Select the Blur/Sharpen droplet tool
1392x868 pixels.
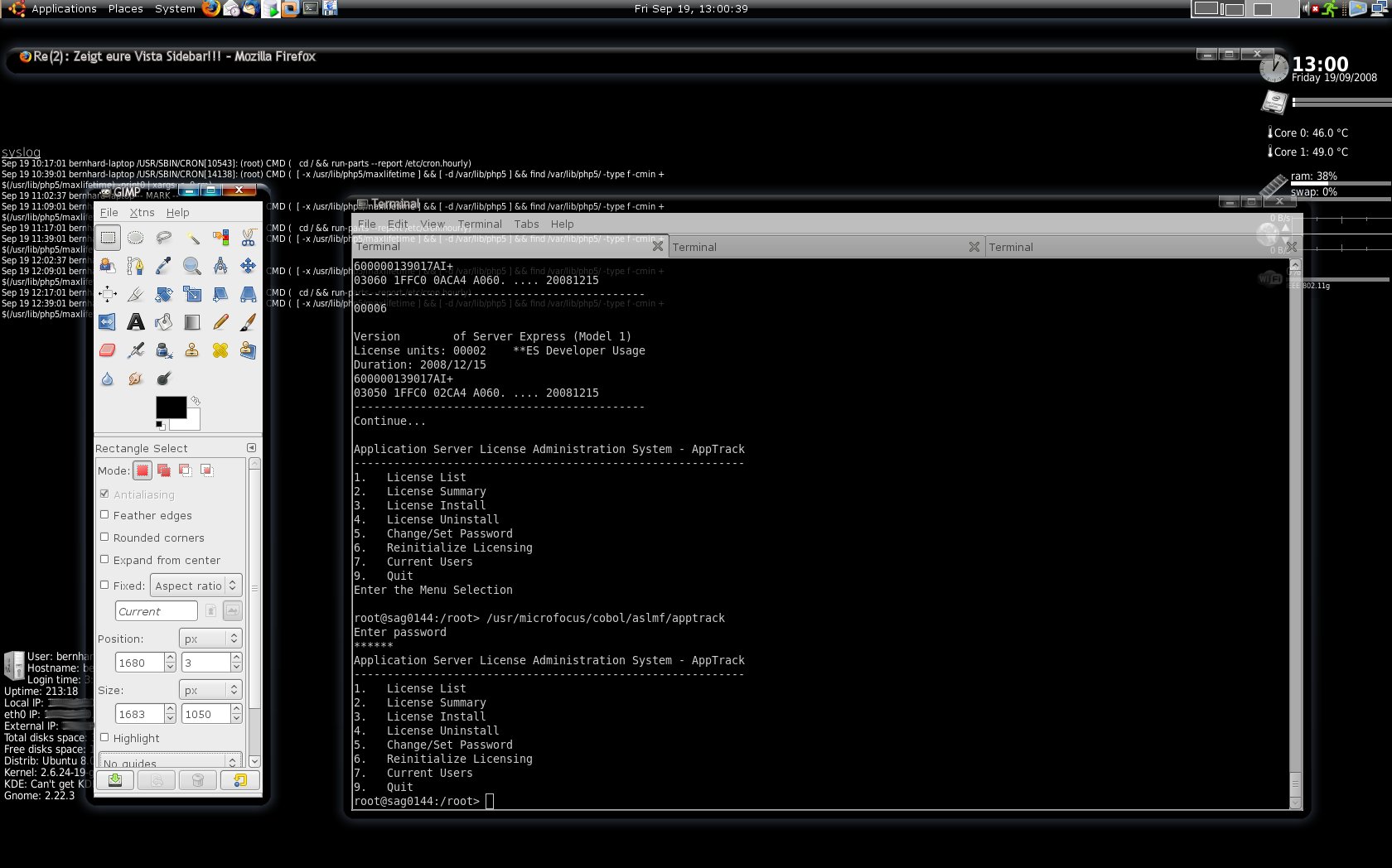[108, 379]
